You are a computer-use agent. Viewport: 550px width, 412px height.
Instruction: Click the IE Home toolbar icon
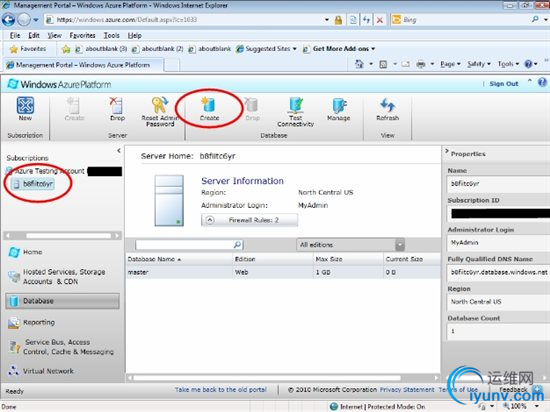point(359,64)
